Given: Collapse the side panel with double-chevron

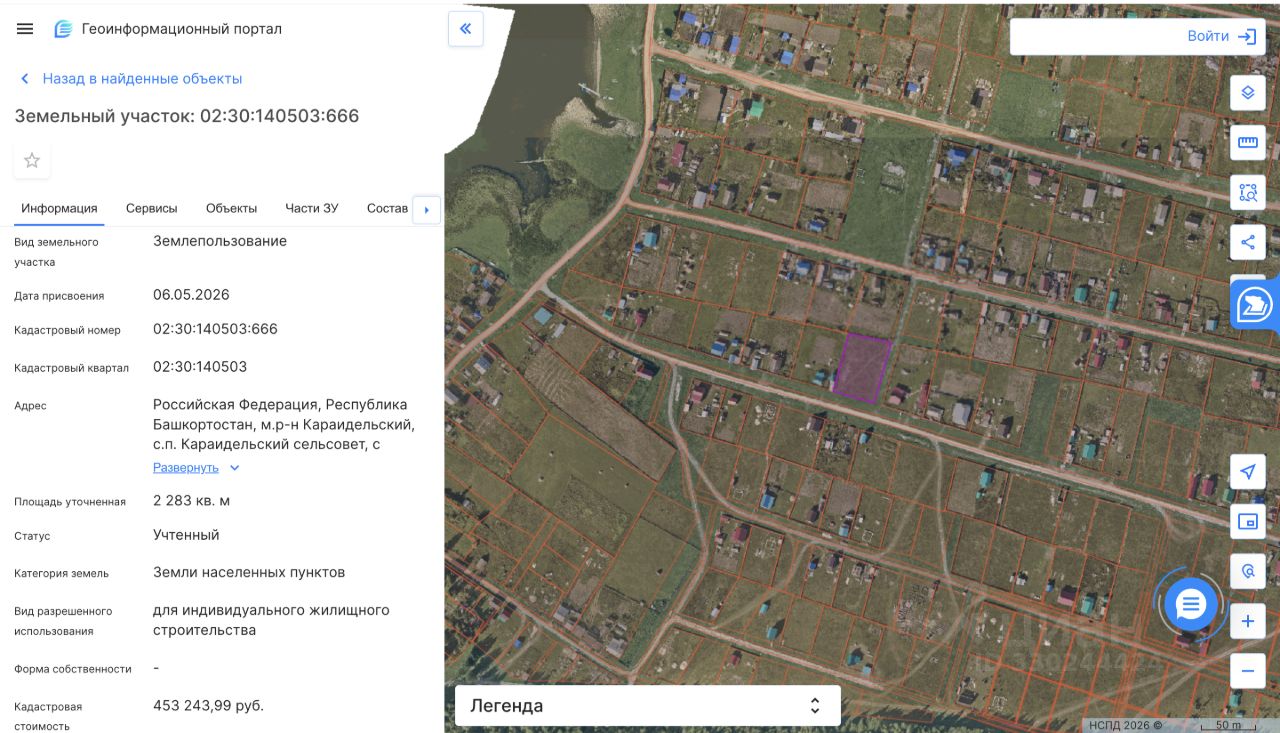Looking at the screenshot, I should pos(465,29).
